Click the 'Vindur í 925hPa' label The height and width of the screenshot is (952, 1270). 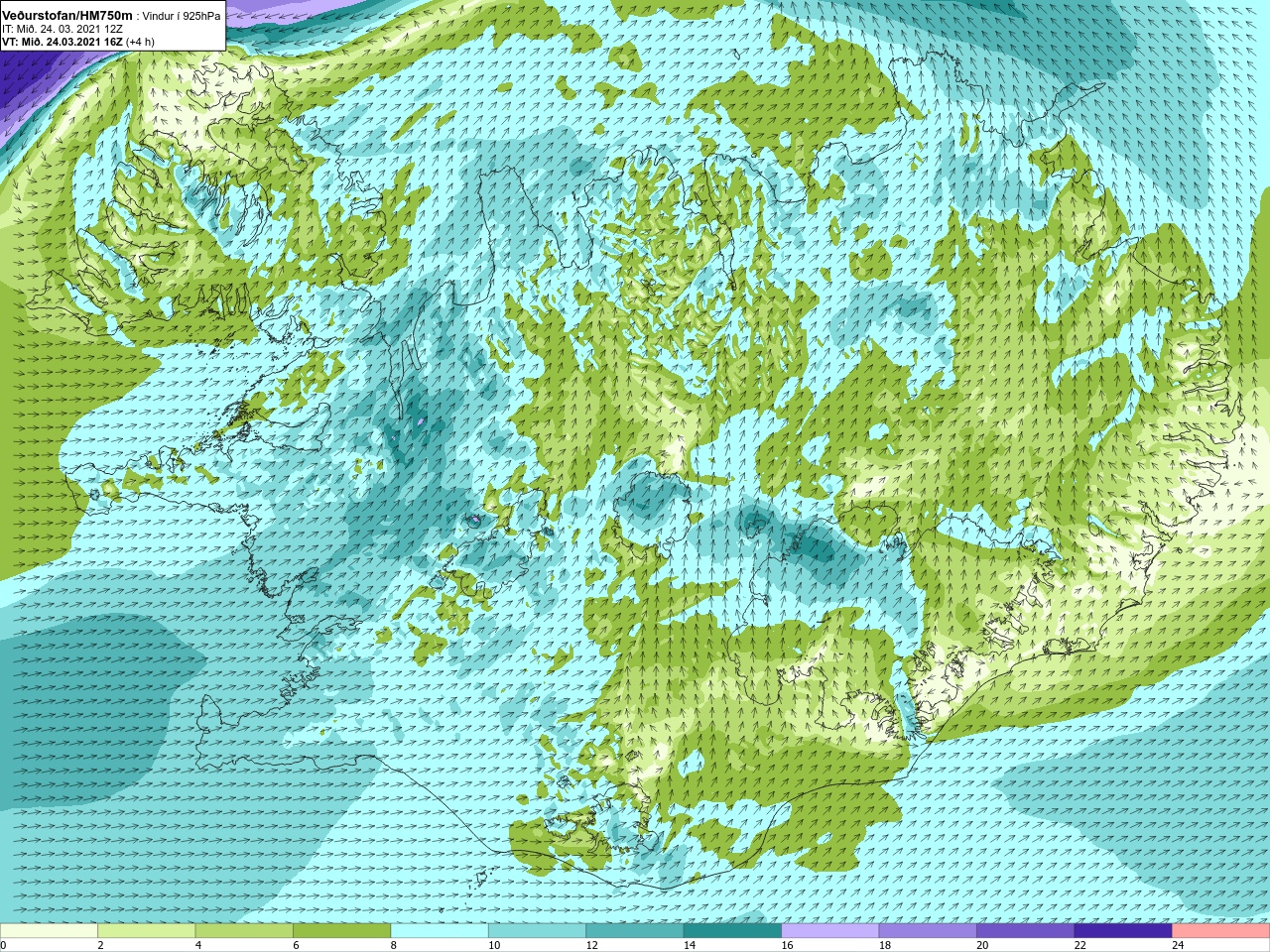click(182, 17)
